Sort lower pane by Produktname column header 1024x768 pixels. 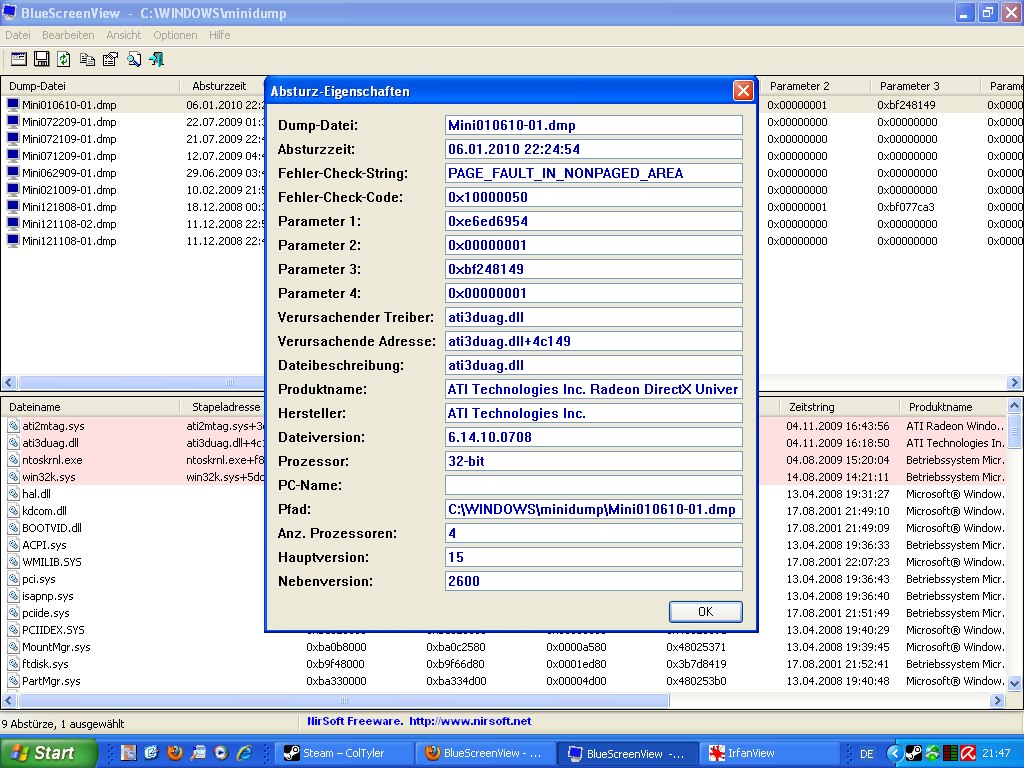pos(953,407)
